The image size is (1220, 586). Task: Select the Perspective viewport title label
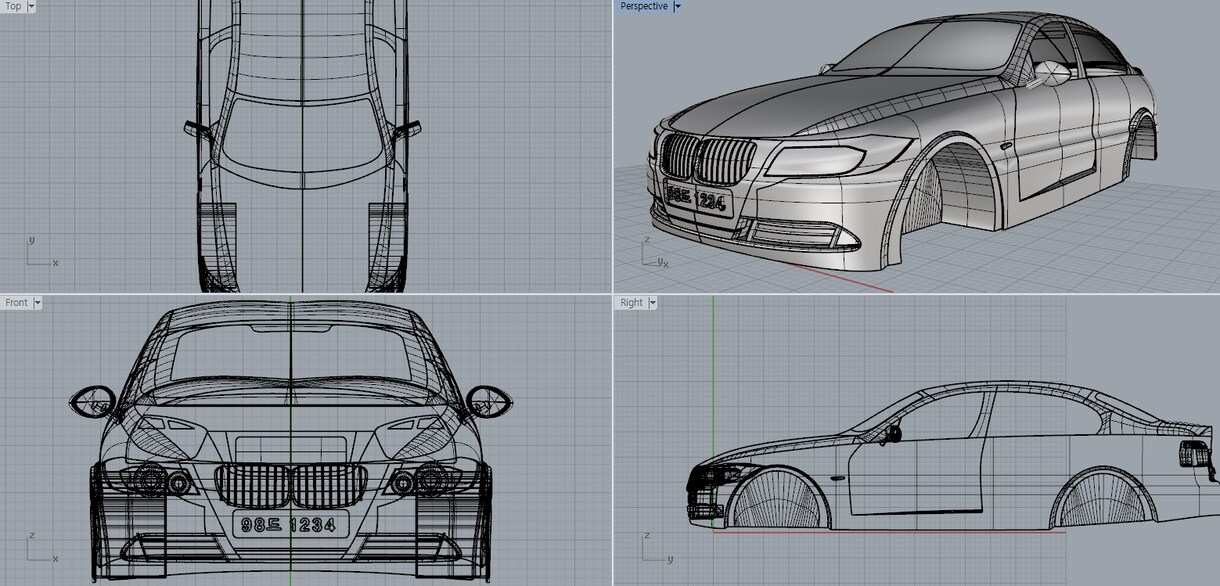pos(644,6)
